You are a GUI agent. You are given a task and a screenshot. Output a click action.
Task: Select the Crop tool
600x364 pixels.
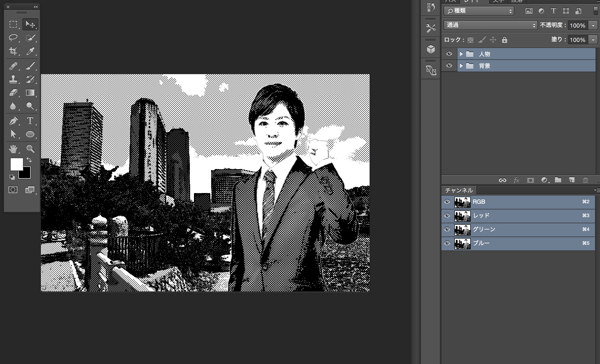(x=13, y=51)
